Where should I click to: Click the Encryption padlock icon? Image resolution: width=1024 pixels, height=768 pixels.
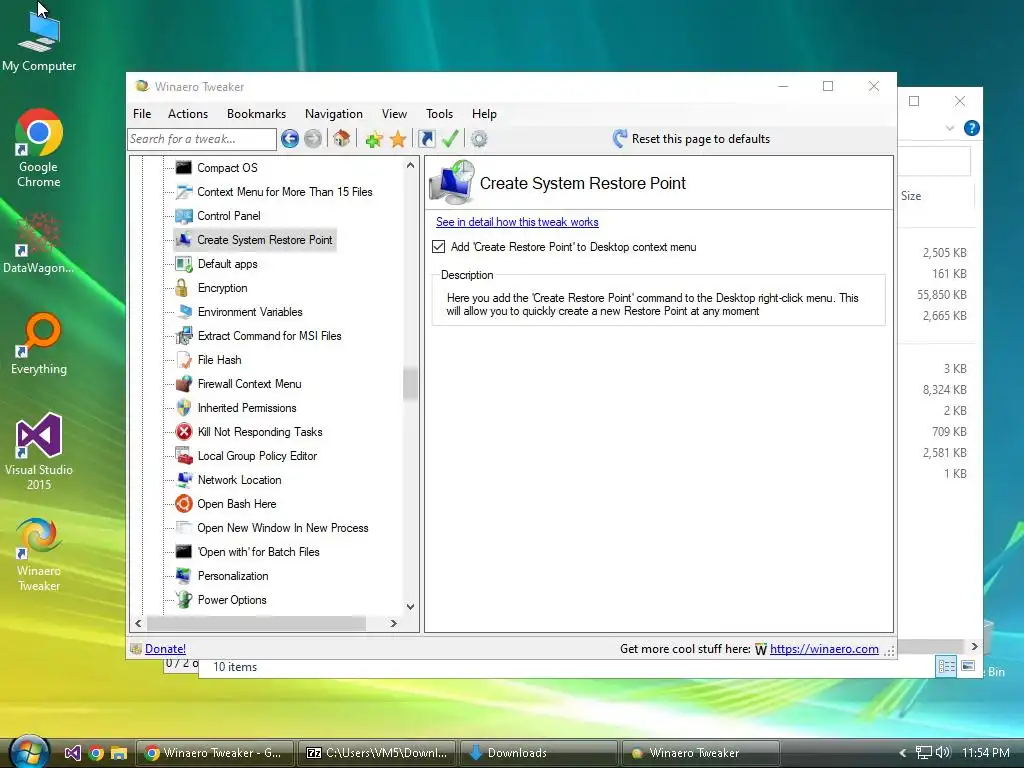coord(183,288)
